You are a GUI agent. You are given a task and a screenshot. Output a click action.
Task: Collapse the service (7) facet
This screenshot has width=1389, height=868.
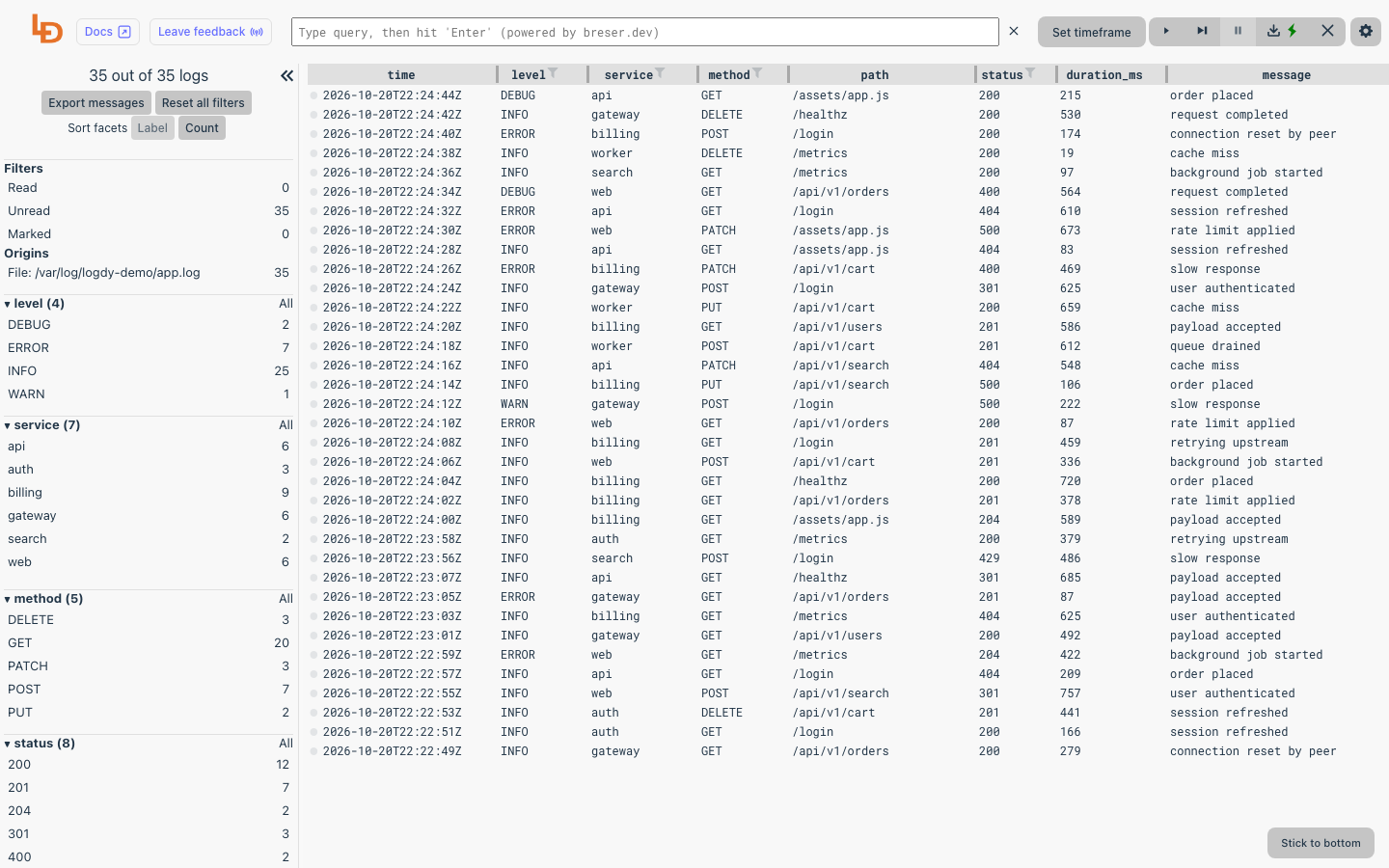[x=42, y=425]
